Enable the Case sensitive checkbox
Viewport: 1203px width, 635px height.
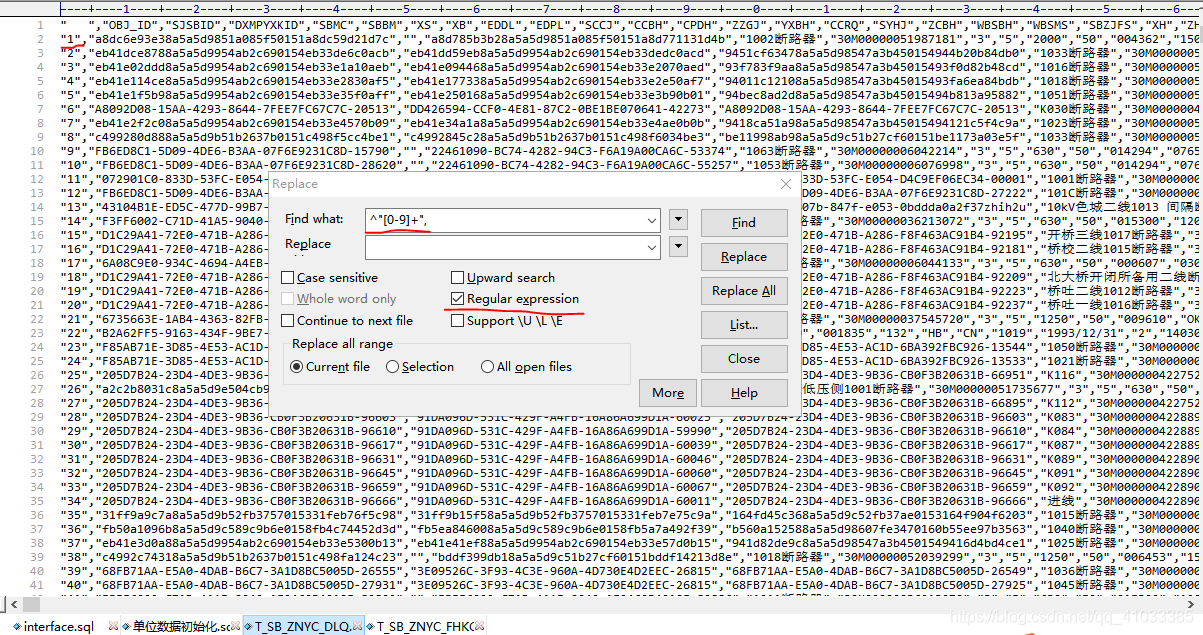287,278
